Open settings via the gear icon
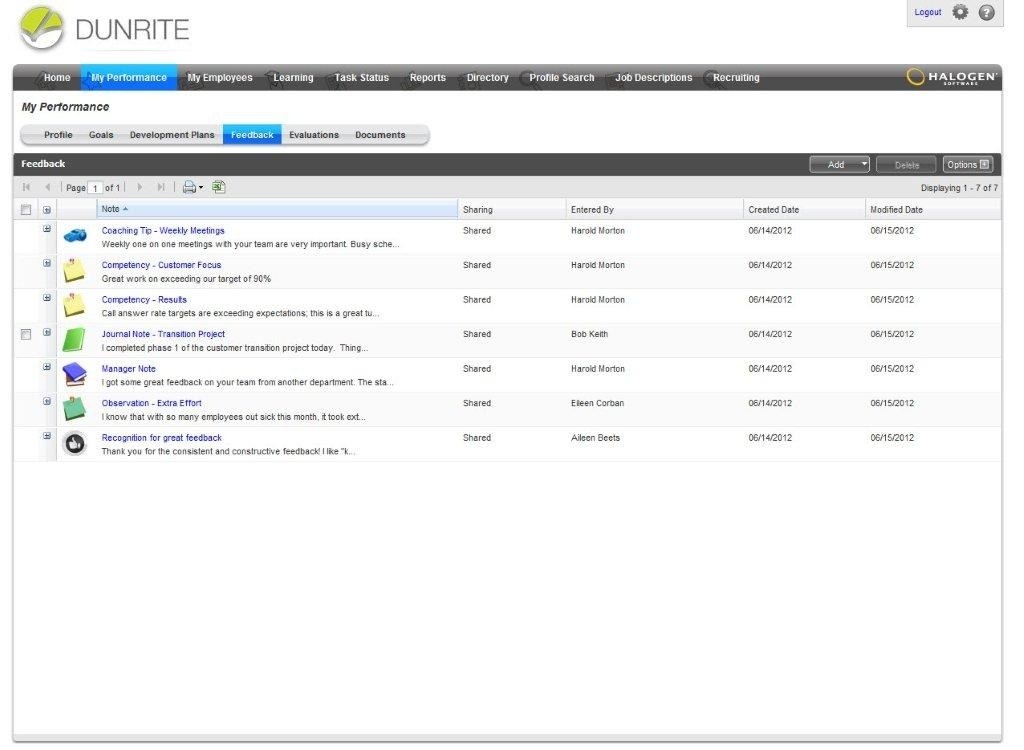Viewport: 1024px width, 750px height. point(960,12)
